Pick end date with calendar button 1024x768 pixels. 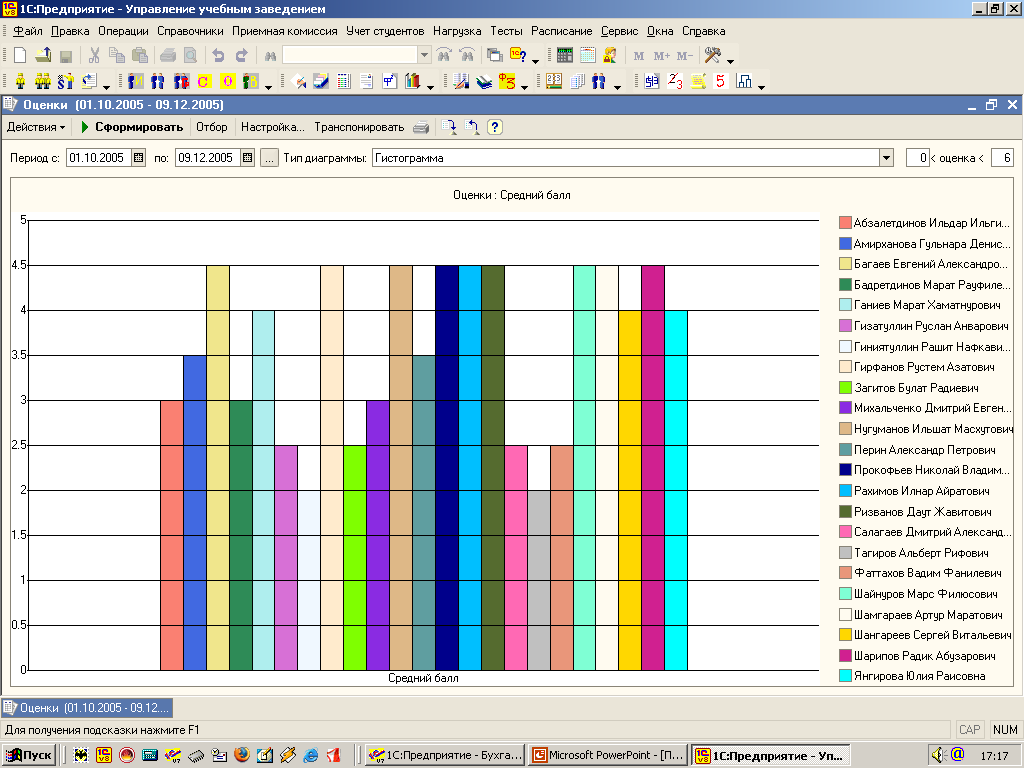[248, 157]
